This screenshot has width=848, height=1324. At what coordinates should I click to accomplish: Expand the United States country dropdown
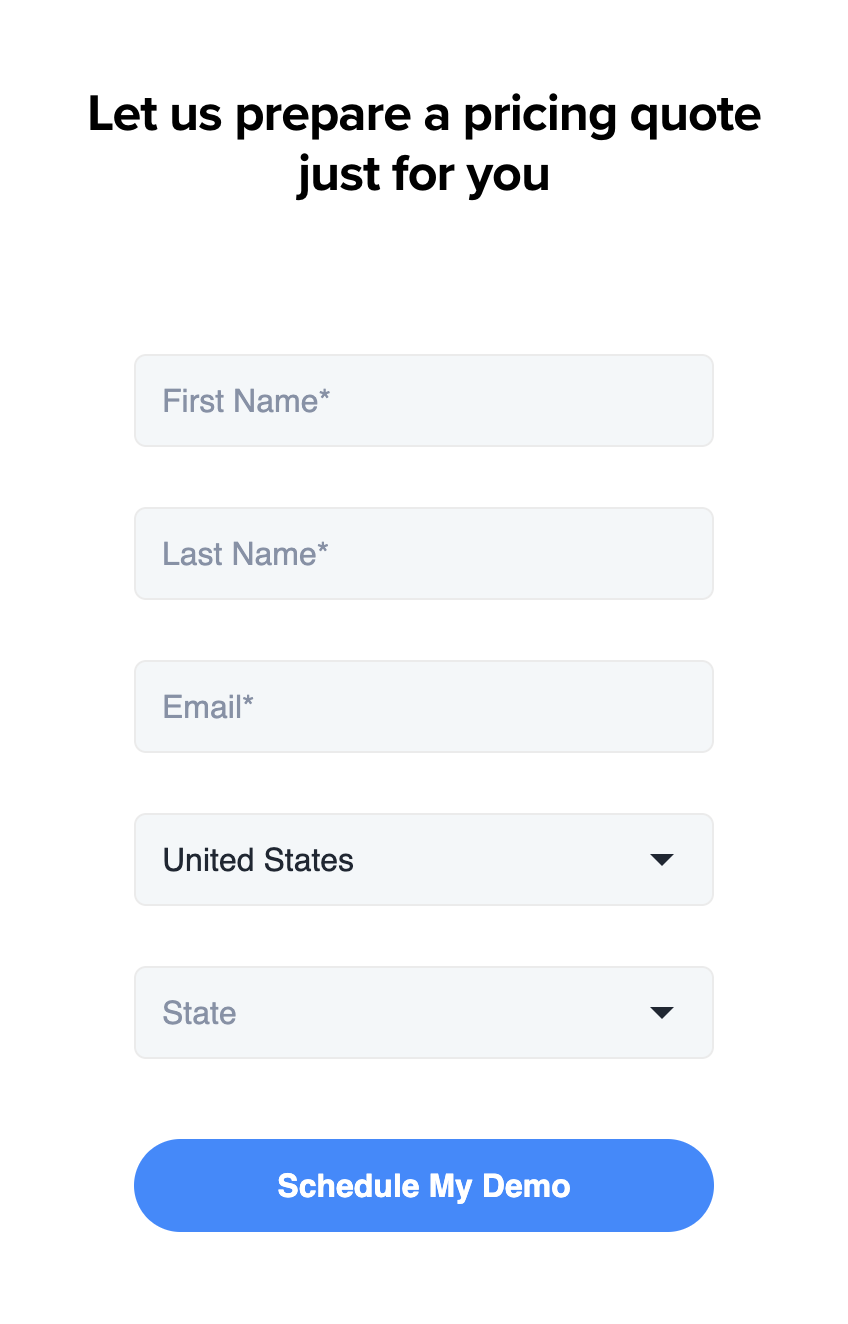pyautogui.click(x=424, y=859)
